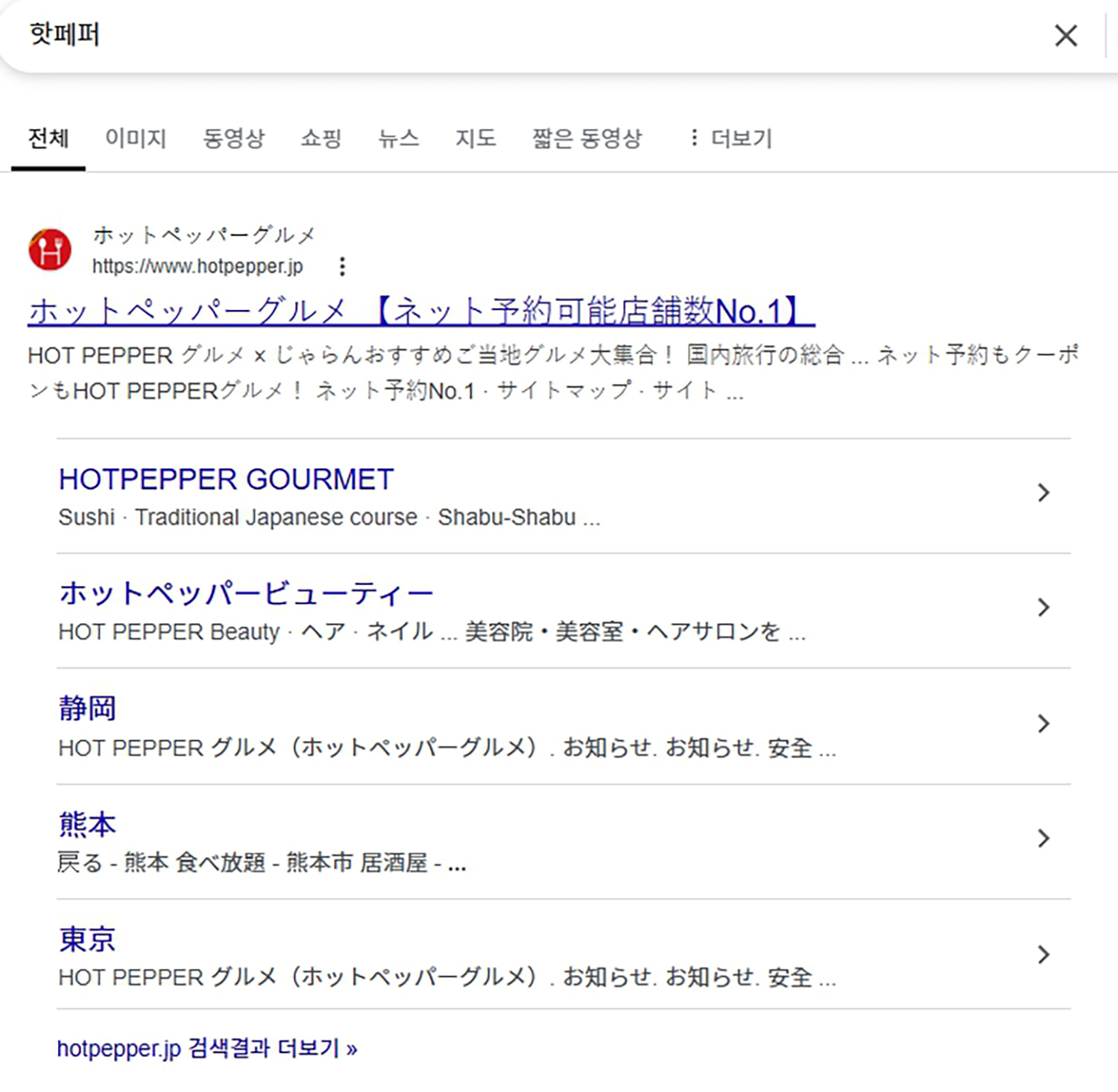Click the arrow beside the 熊本 result
Screen dimensions: 1118x1092
coord(1042,839)
